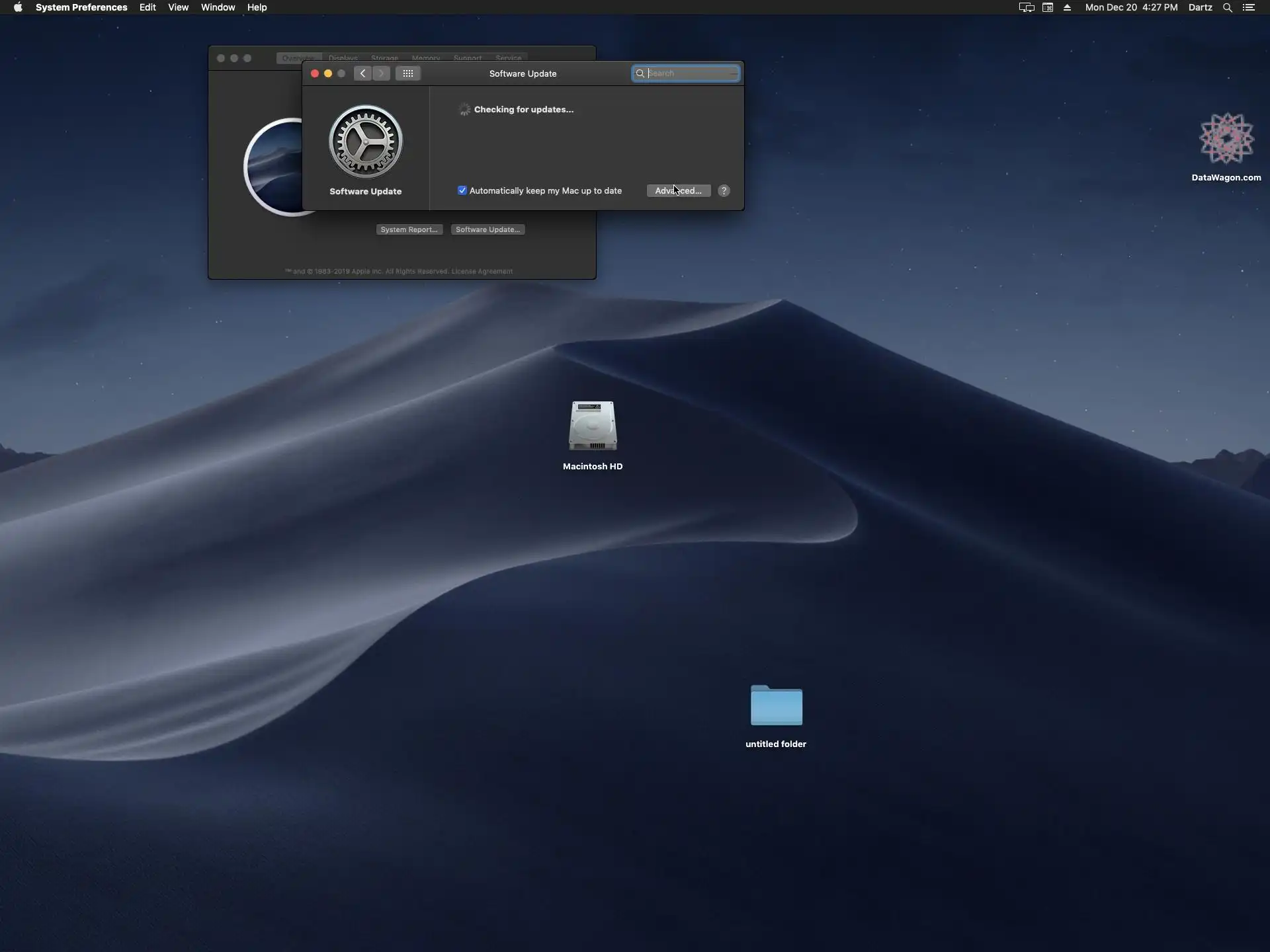Image resolution: width=1270 pixels, height=952 pixels.
Task: Click the System Report... button
Action: (x=409, y=229)
